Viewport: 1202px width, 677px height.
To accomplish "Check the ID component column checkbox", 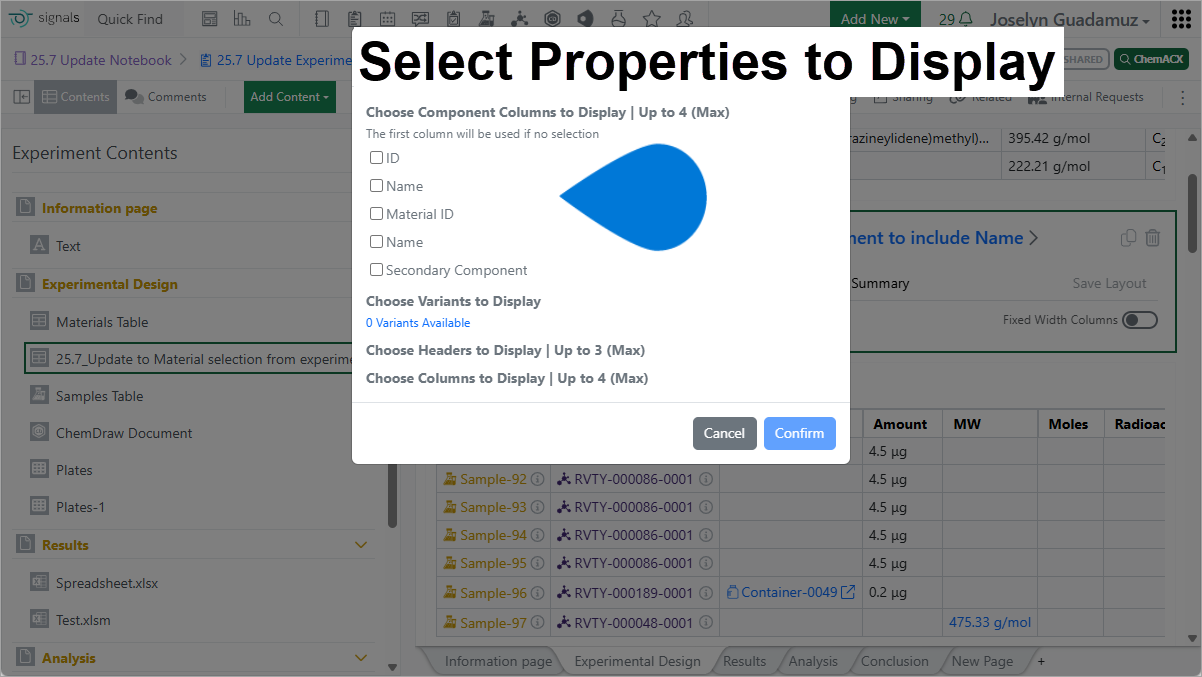I will 376,158.
